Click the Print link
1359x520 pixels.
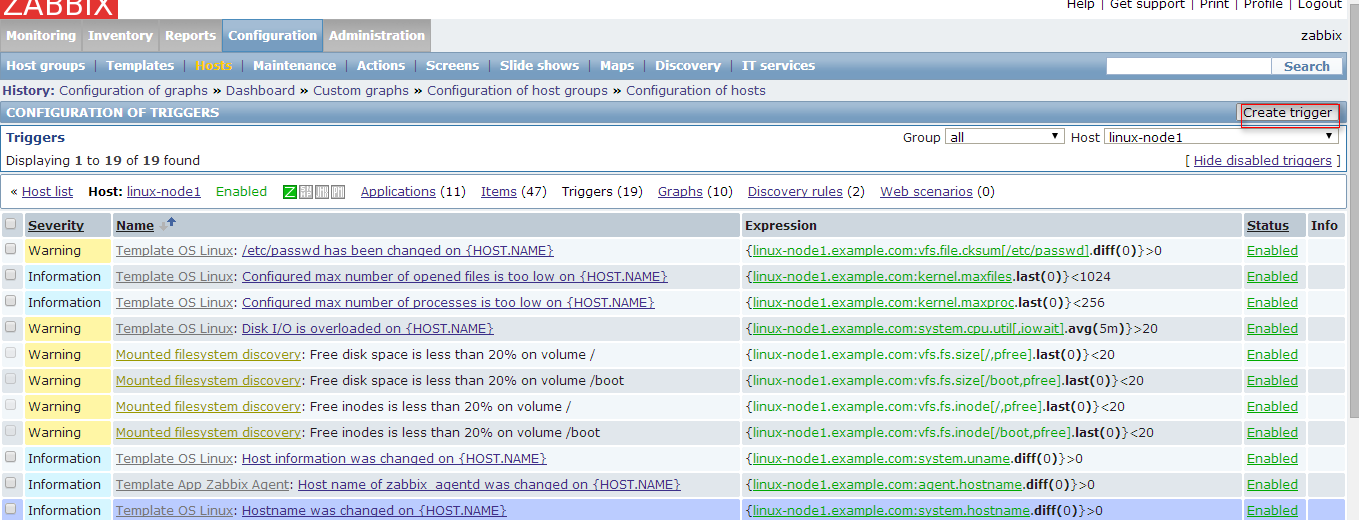pyautogui.click(x=1214, y=5)
